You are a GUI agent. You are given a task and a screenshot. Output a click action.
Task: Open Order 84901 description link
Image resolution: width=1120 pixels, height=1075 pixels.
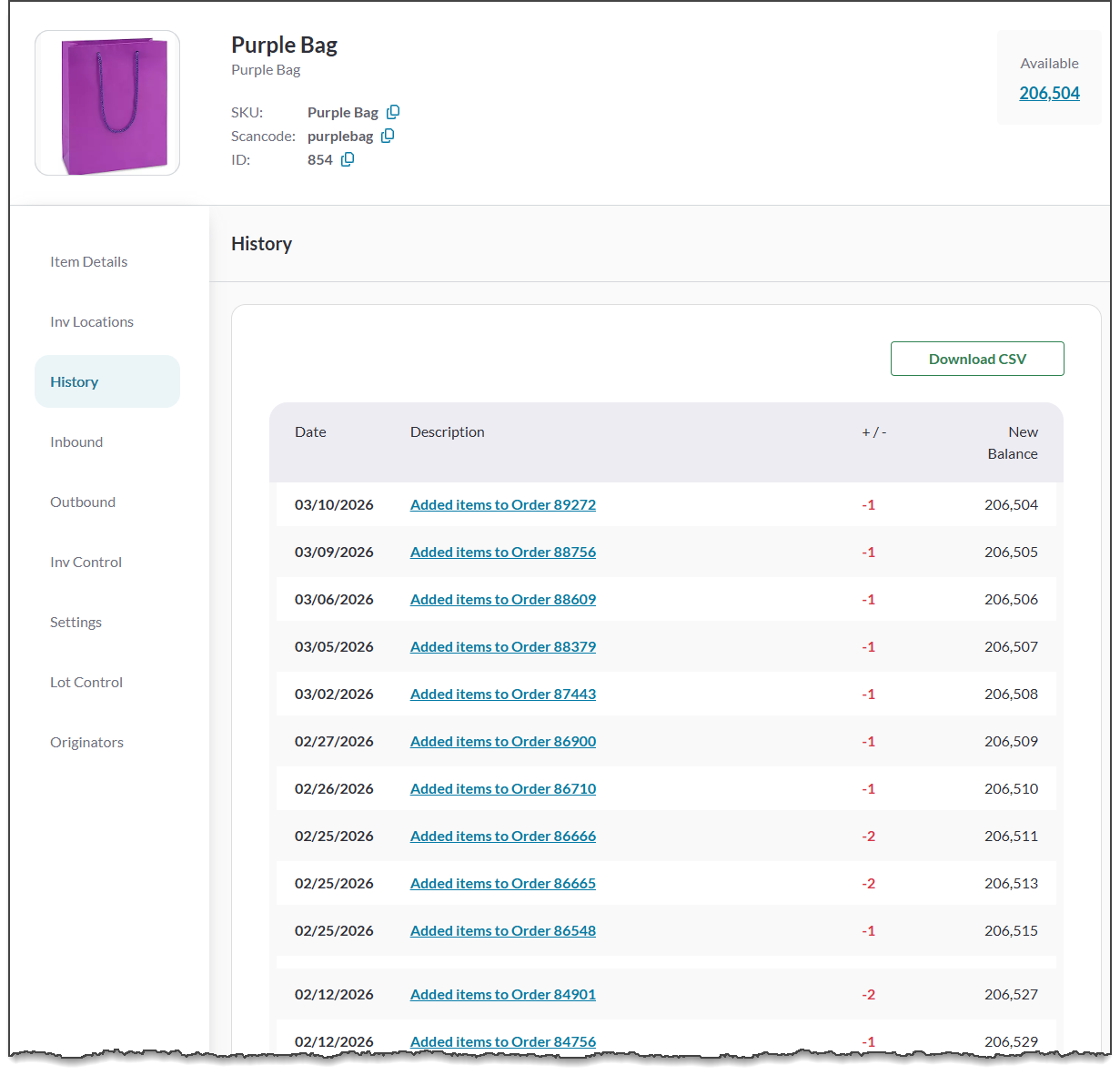502,994
